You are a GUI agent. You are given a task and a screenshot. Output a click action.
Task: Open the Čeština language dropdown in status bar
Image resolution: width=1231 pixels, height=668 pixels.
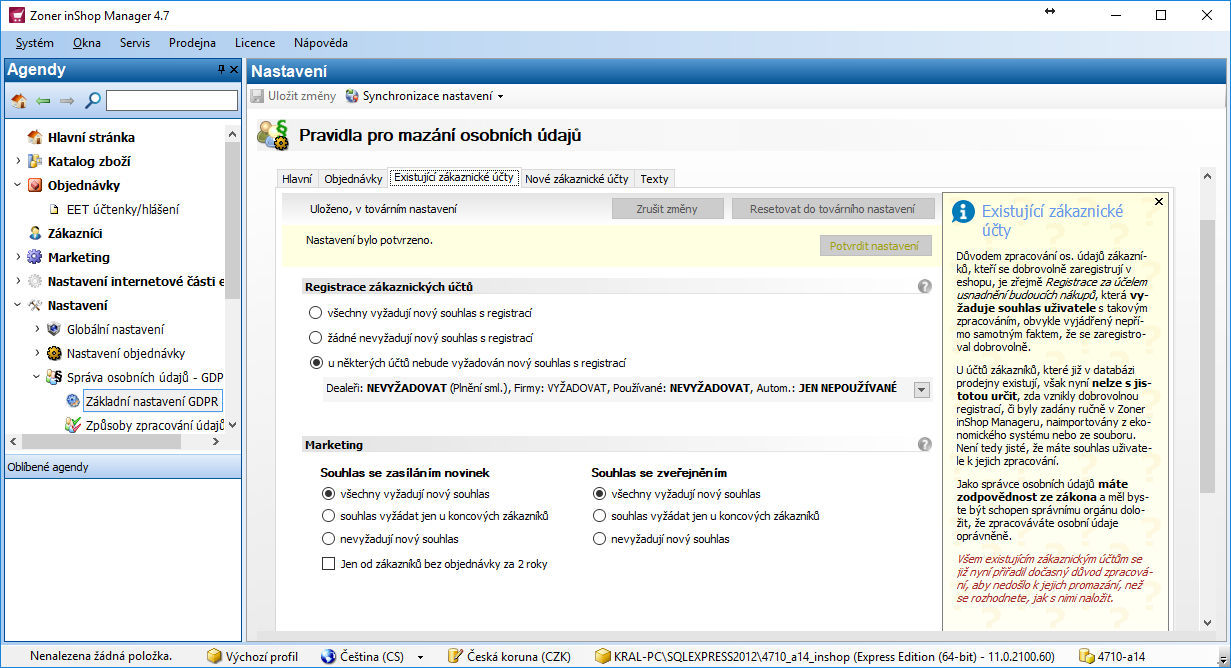click(421, 657)
